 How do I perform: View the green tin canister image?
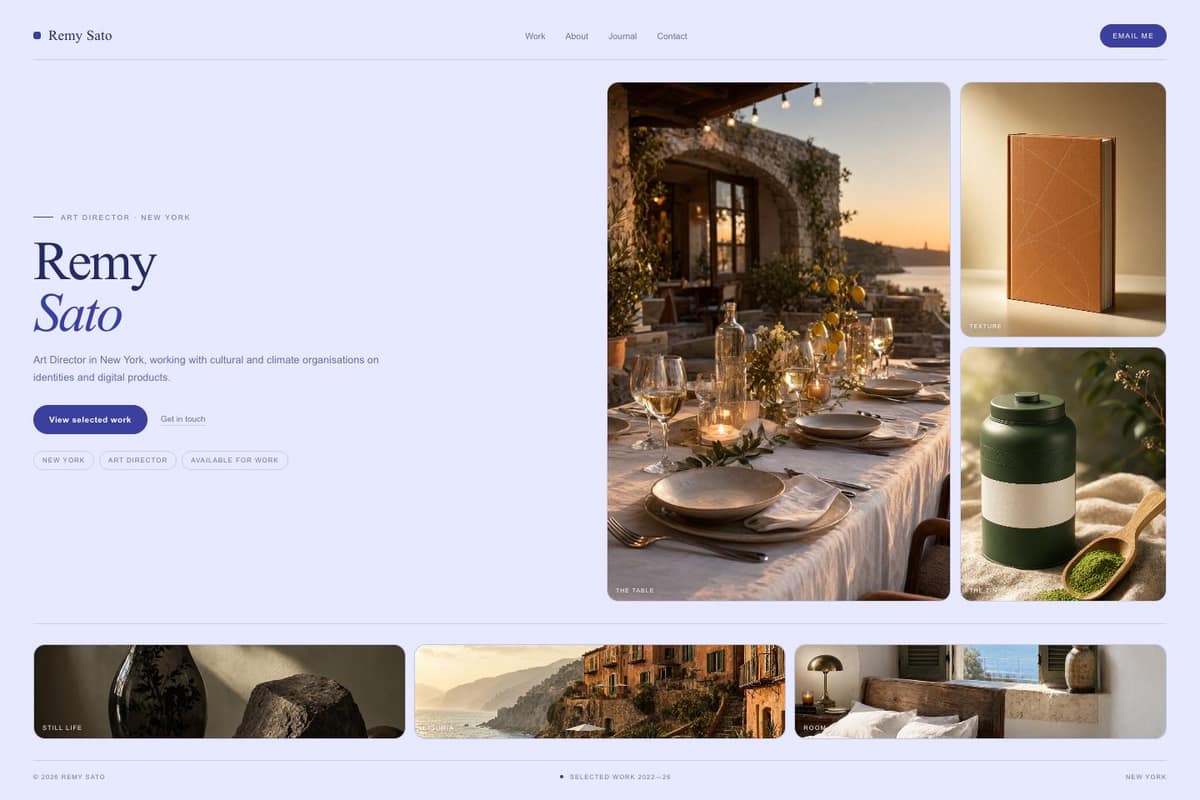1063,474
